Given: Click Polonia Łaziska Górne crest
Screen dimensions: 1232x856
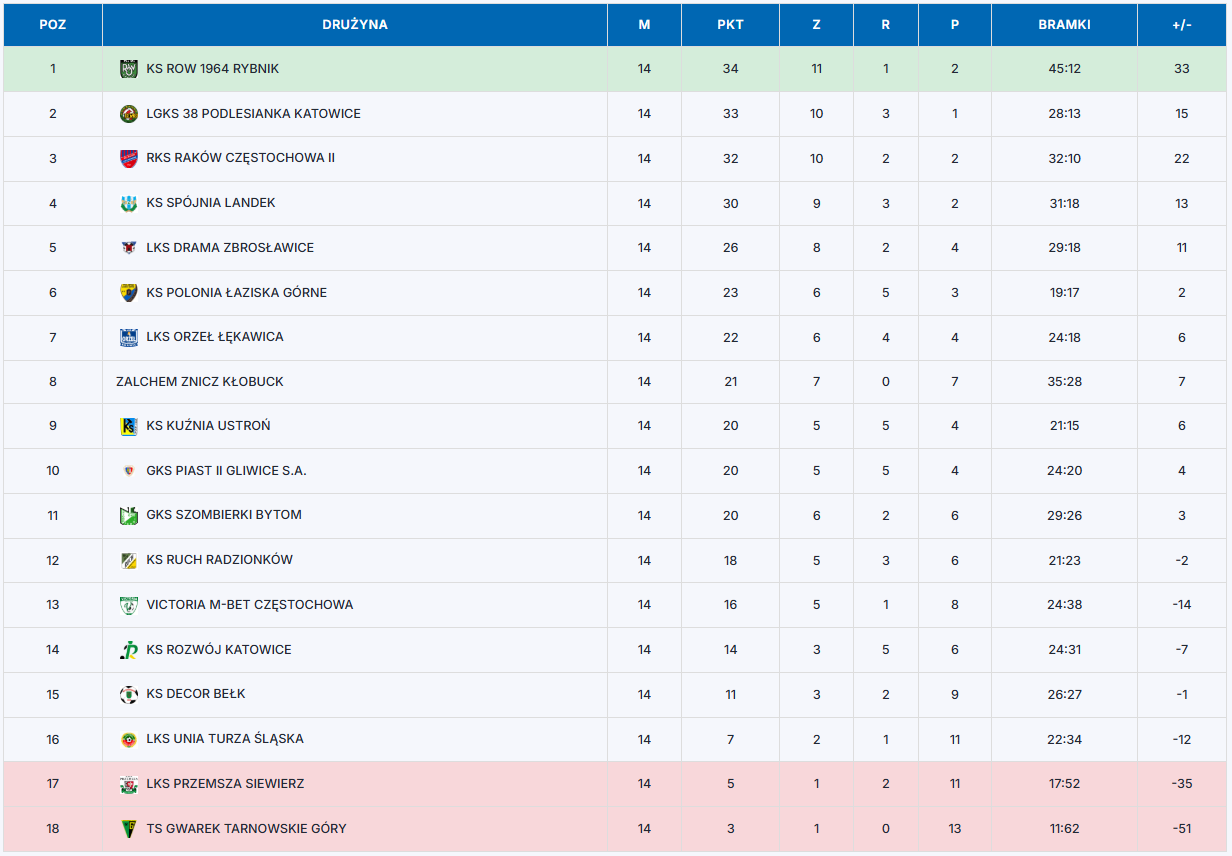Looking at the screenshot, I should 128,292.
